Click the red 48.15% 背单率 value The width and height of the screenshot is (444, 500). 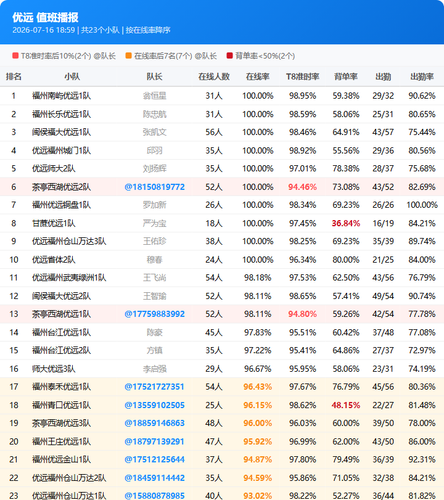pos(346,405)
